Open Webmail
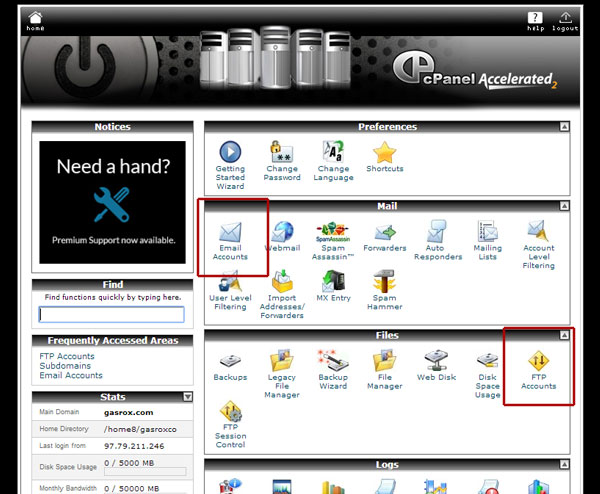Screen dimensions: 600x494 click(282, 236)
